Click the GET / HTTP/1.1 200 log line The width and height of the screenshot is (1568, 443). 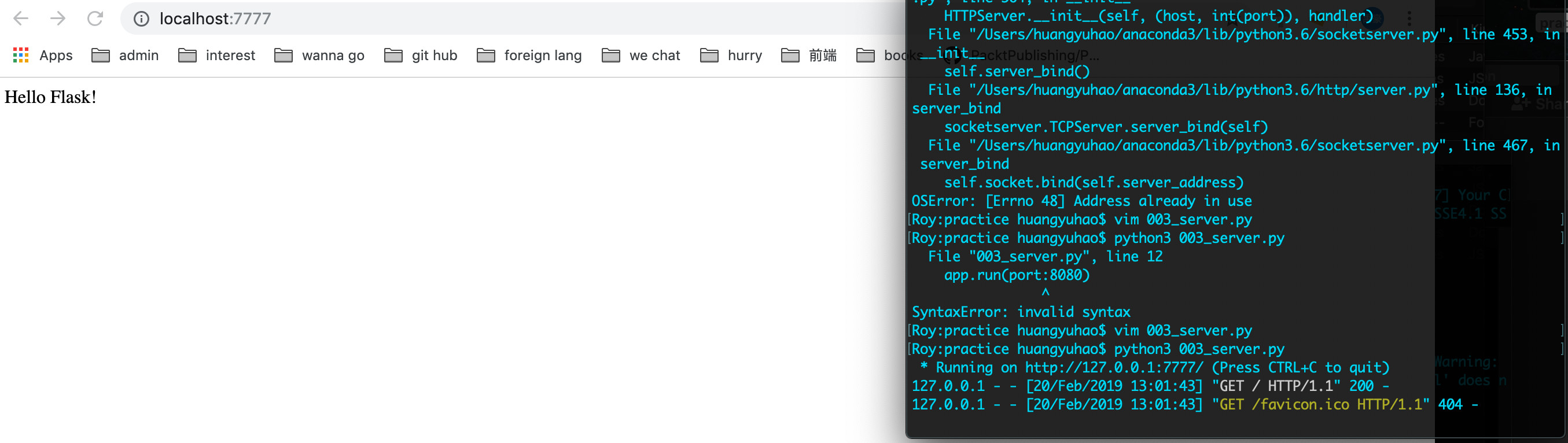tap(1150, 386)
